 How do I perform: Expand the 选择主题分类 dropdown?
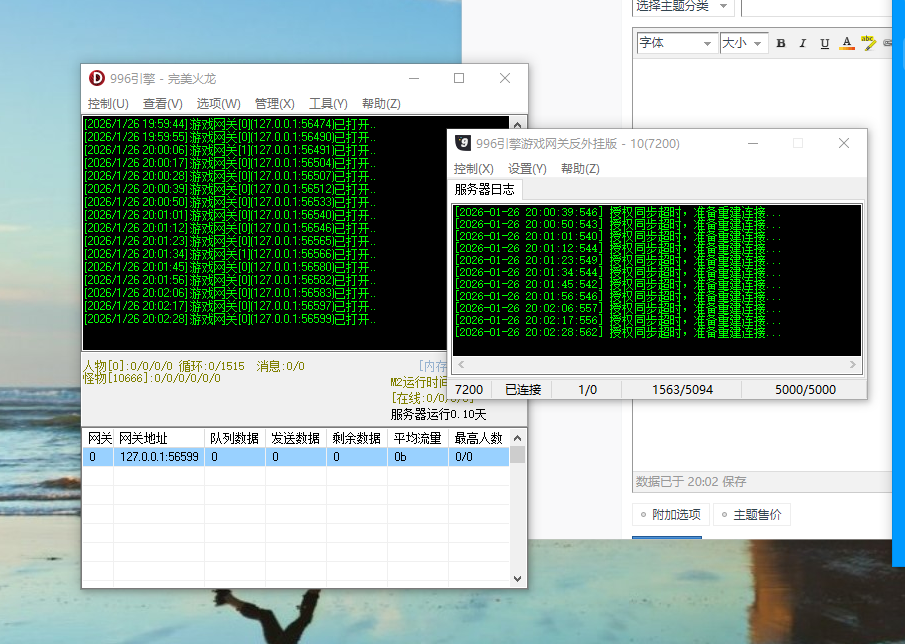click(683, 6)
